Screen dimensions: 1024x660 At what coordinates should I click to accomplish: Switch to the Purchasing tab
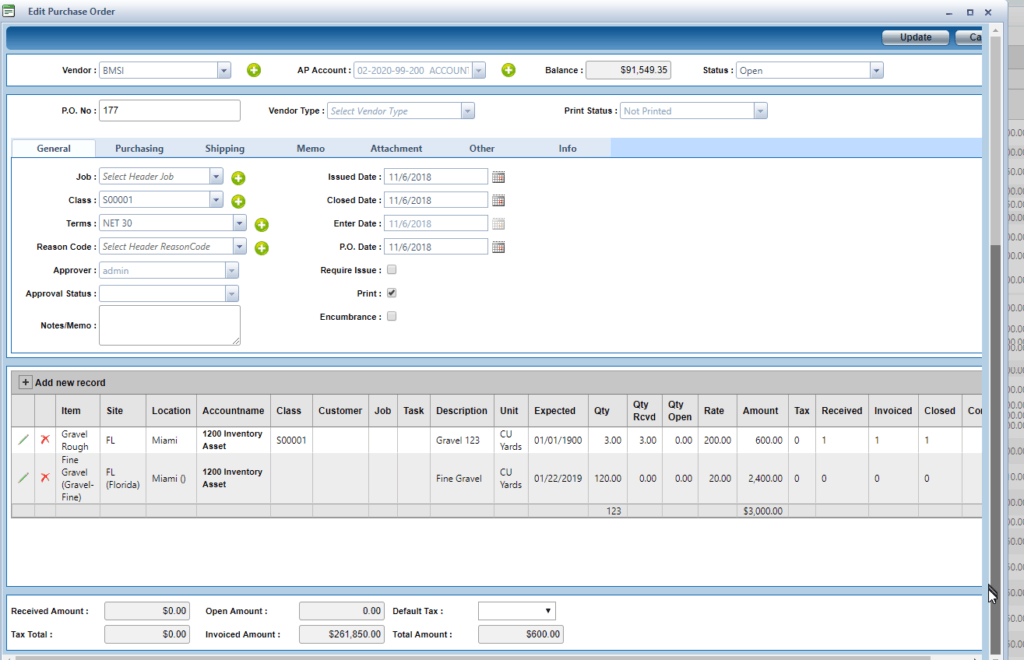[x=139, y=148]
